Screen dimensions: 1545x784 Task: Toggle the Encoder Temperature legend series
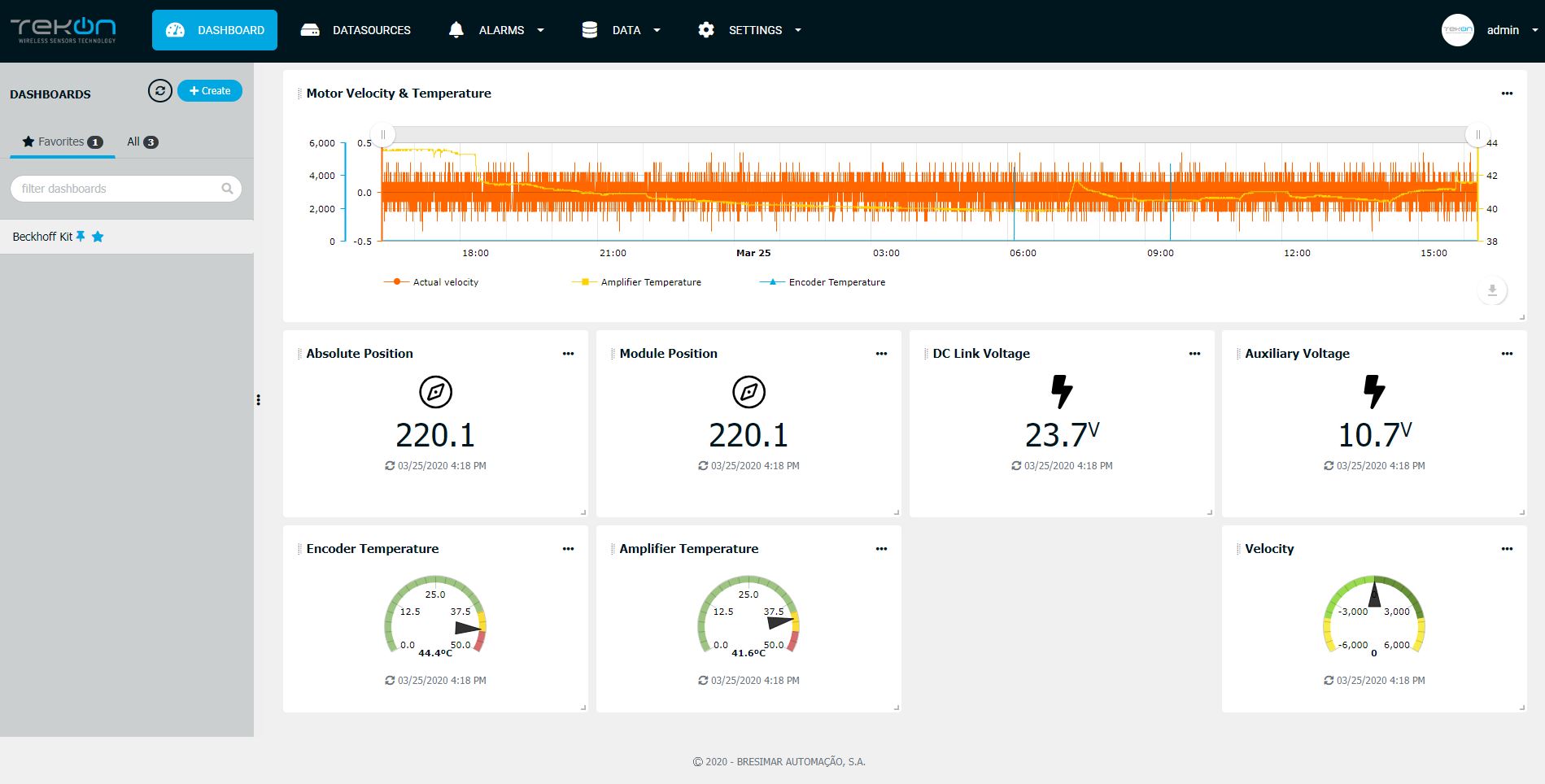[823, 282]
